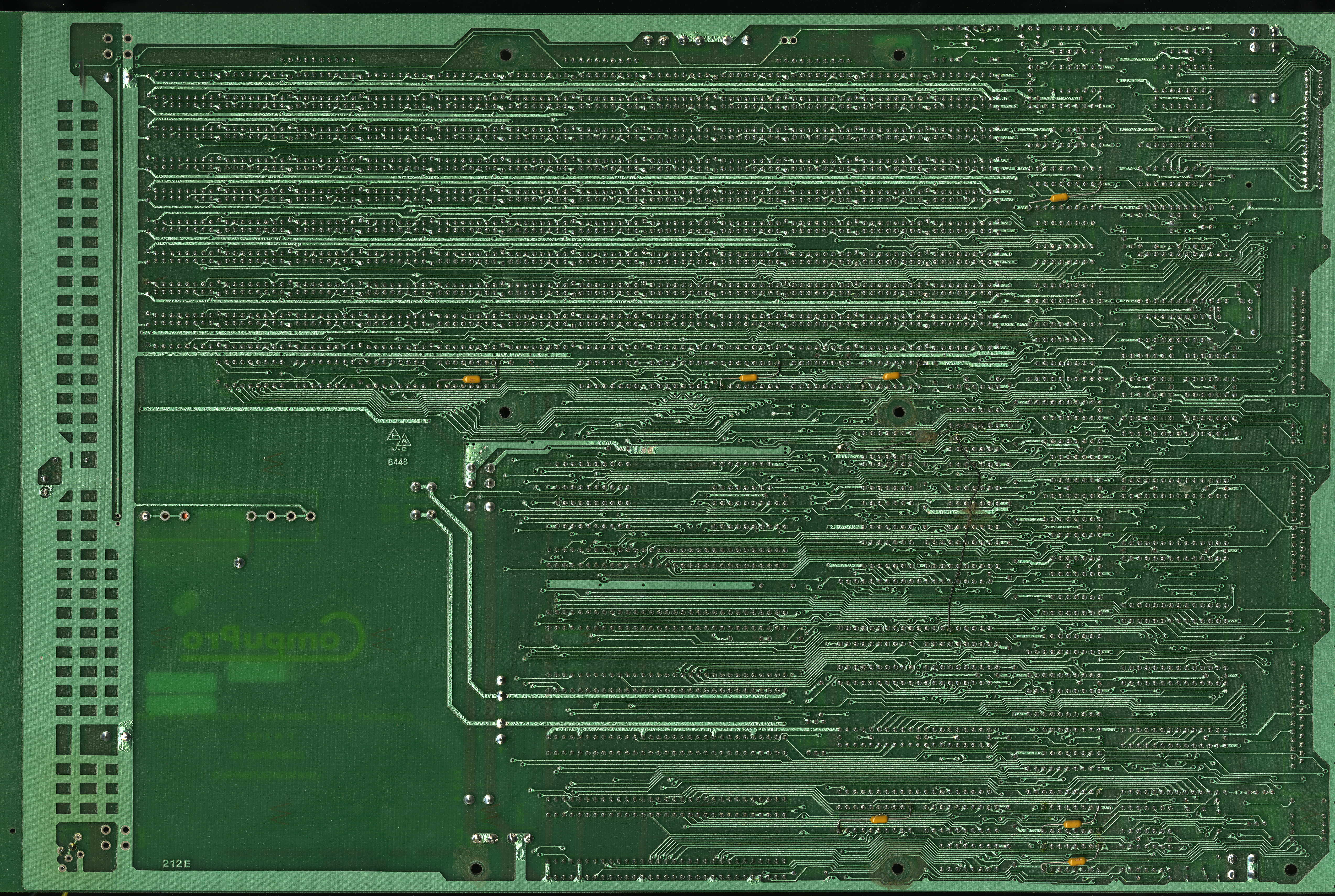Screen dimensions: 1335x896
Task: Click the triangular UL logo above 8448
Action: (398, 438)
